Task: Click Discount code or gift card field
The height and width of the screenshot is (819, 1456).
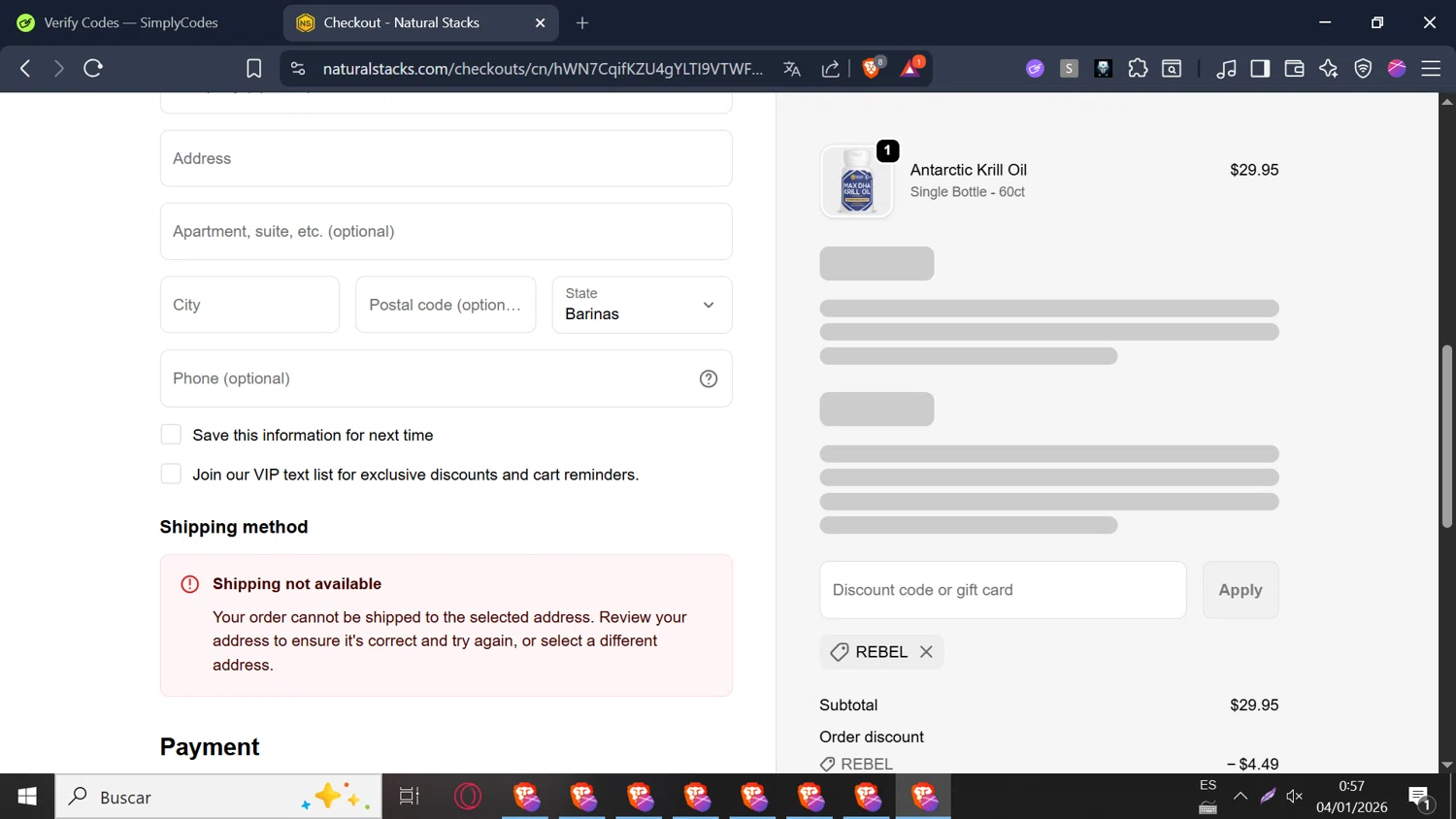Action: (1003, 590)
